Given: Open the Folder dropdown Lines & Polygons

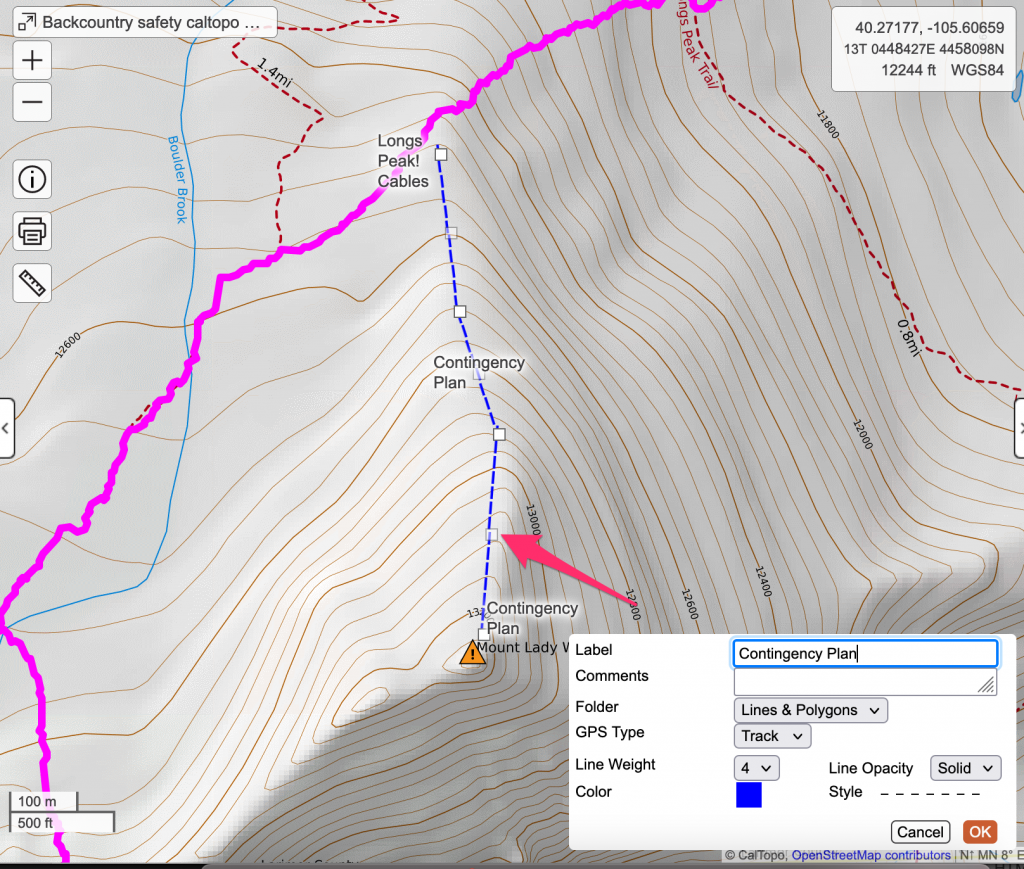Looking at the screenshot, I should [810, 710].
